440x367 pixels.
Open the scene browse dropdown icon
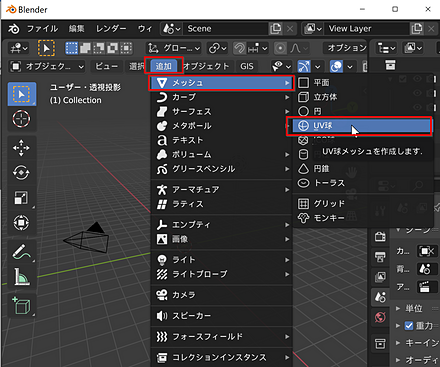pyautogui.click(x=171, y=29)
